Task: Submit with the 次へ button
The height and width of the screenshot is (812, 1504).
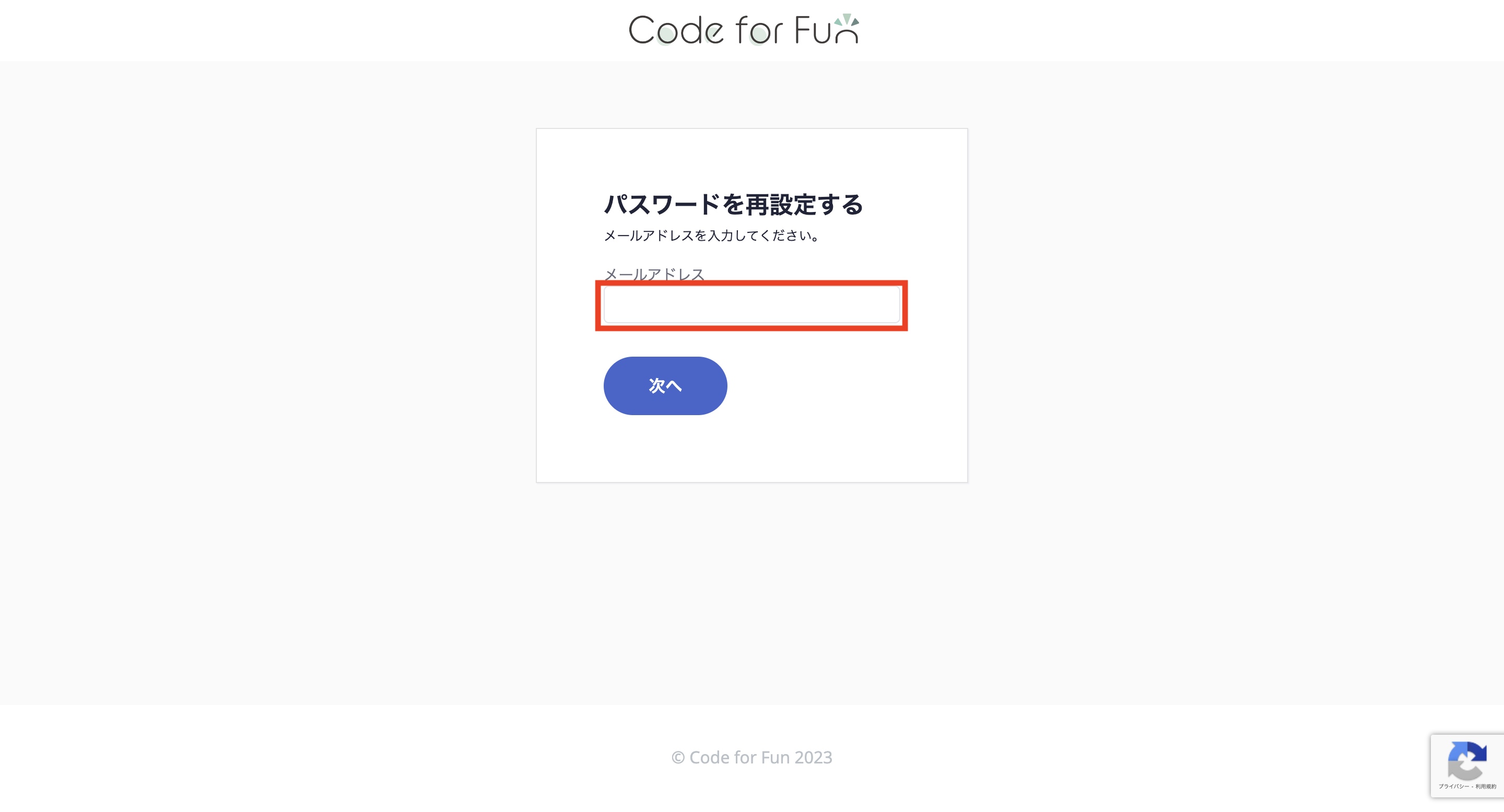Action: click(665, 386)
